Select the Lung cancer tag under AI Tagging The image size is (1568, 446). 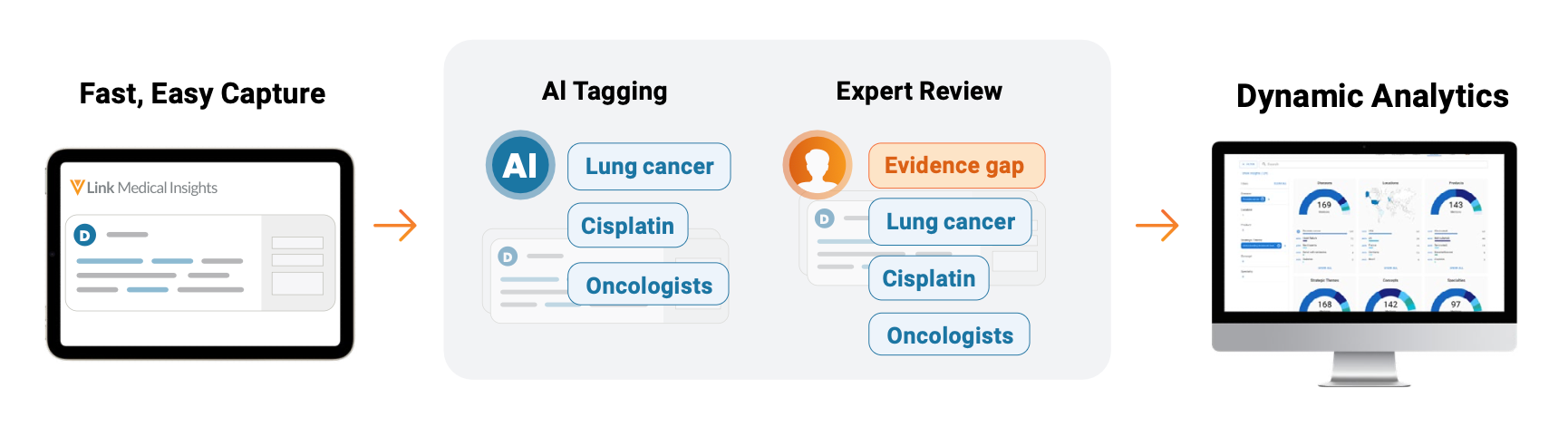649,167
